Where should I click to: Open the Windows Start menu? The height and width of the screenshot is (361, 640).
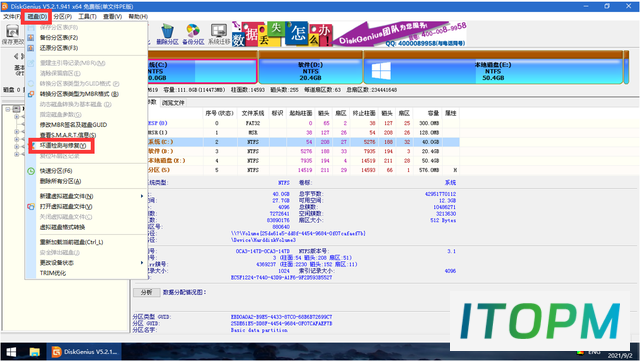(11, 352)
